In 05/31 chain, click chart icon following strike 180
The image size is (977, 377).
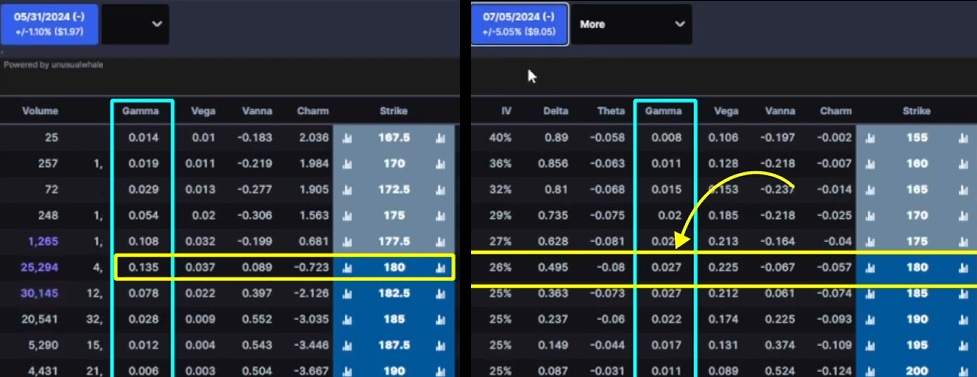[x=441, y=267]
